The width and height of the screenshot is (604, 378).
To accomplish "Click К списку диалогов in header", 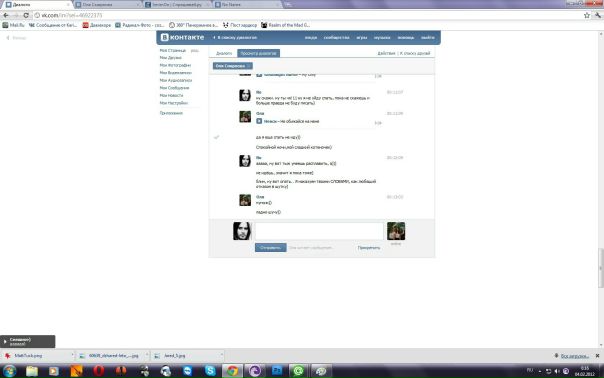I will click(235, 38).
